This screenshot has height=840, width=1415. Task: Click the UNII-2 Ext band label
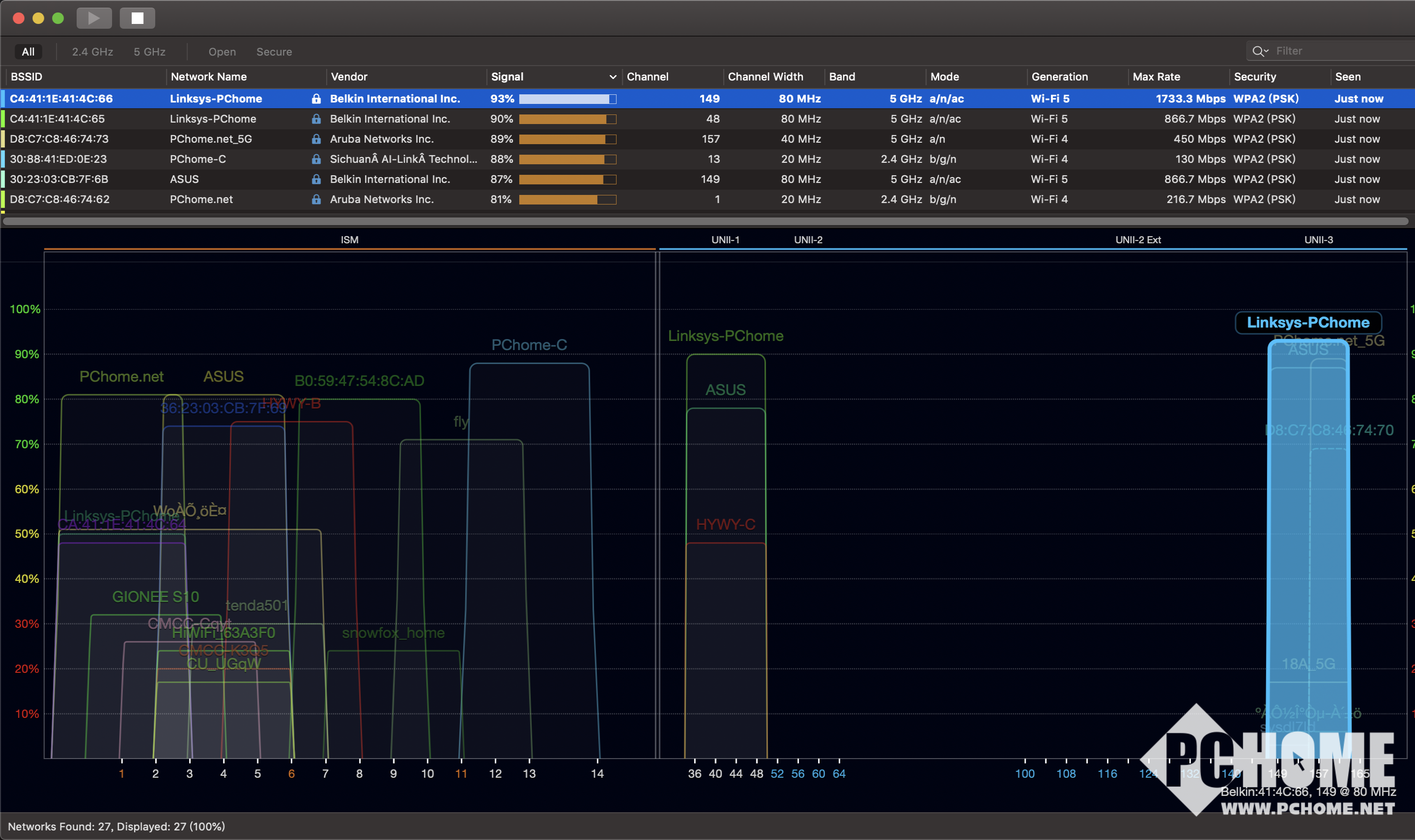(1138, 240)
